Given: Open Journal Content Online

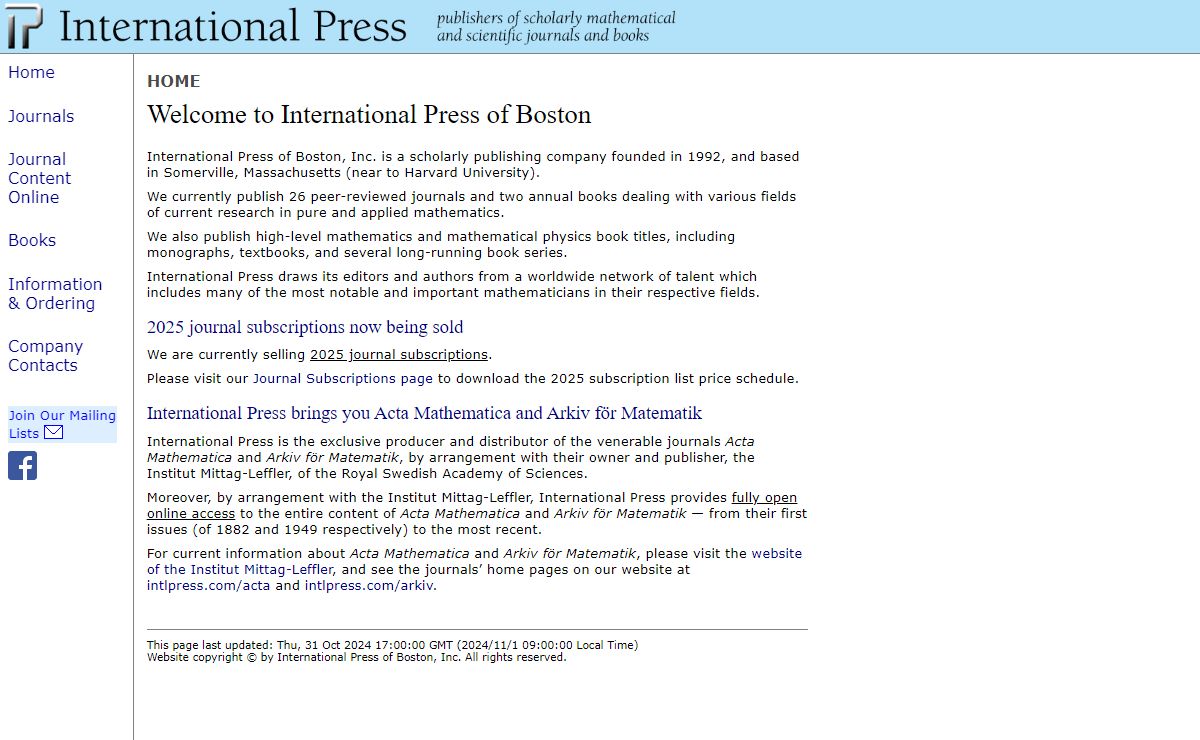Looking at the screenshot, I should pyautogui.click(x=40, y=178).
